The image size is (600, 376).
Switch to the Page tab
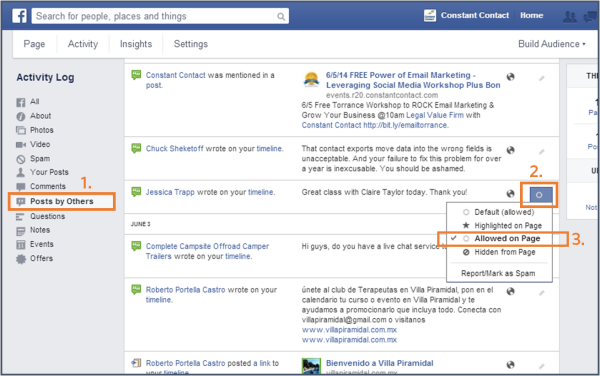tap(34, 44)
